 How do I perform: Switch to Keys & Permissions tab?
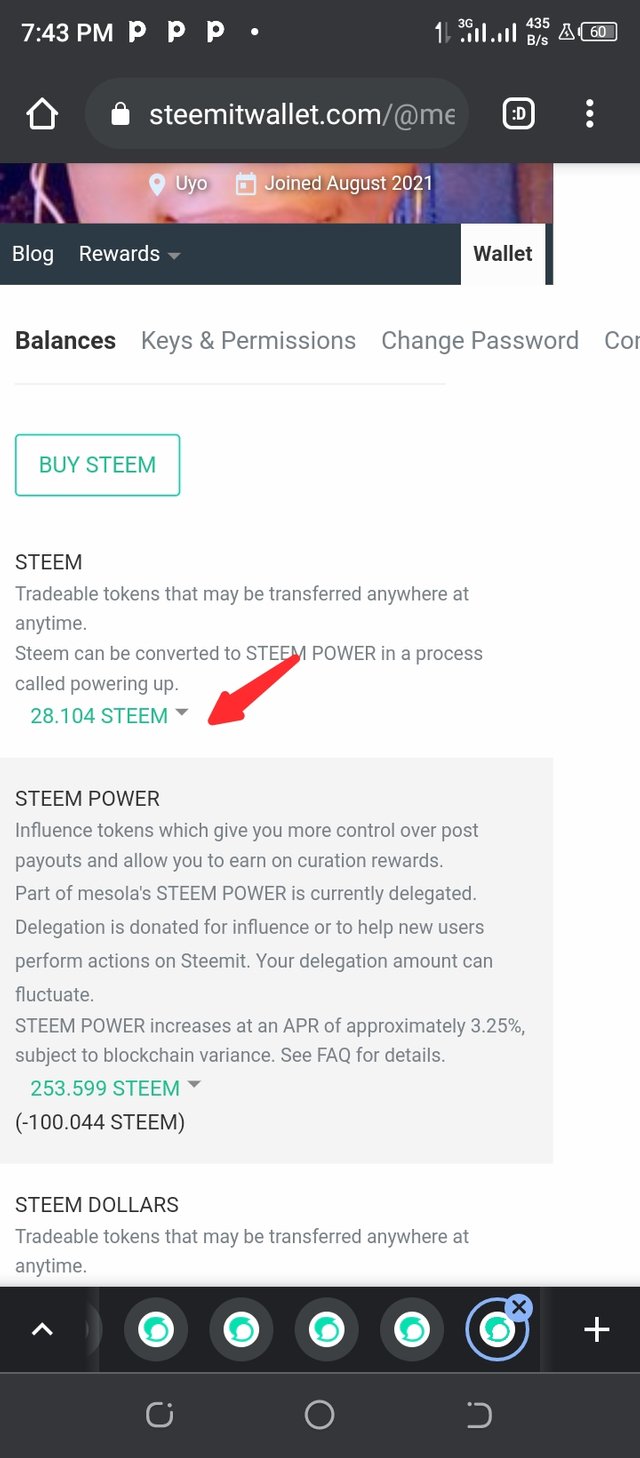[248, 341]
